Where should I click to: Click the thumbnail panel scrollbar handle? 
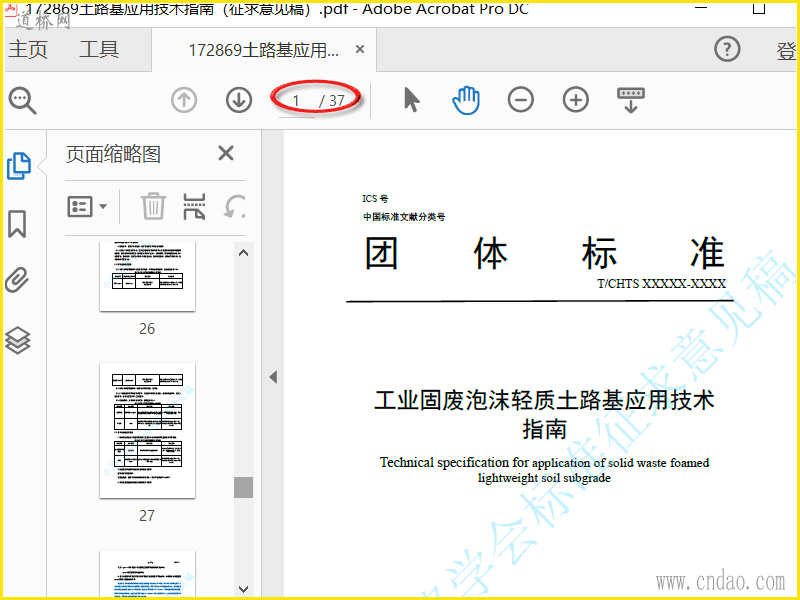tap(243, 487)
